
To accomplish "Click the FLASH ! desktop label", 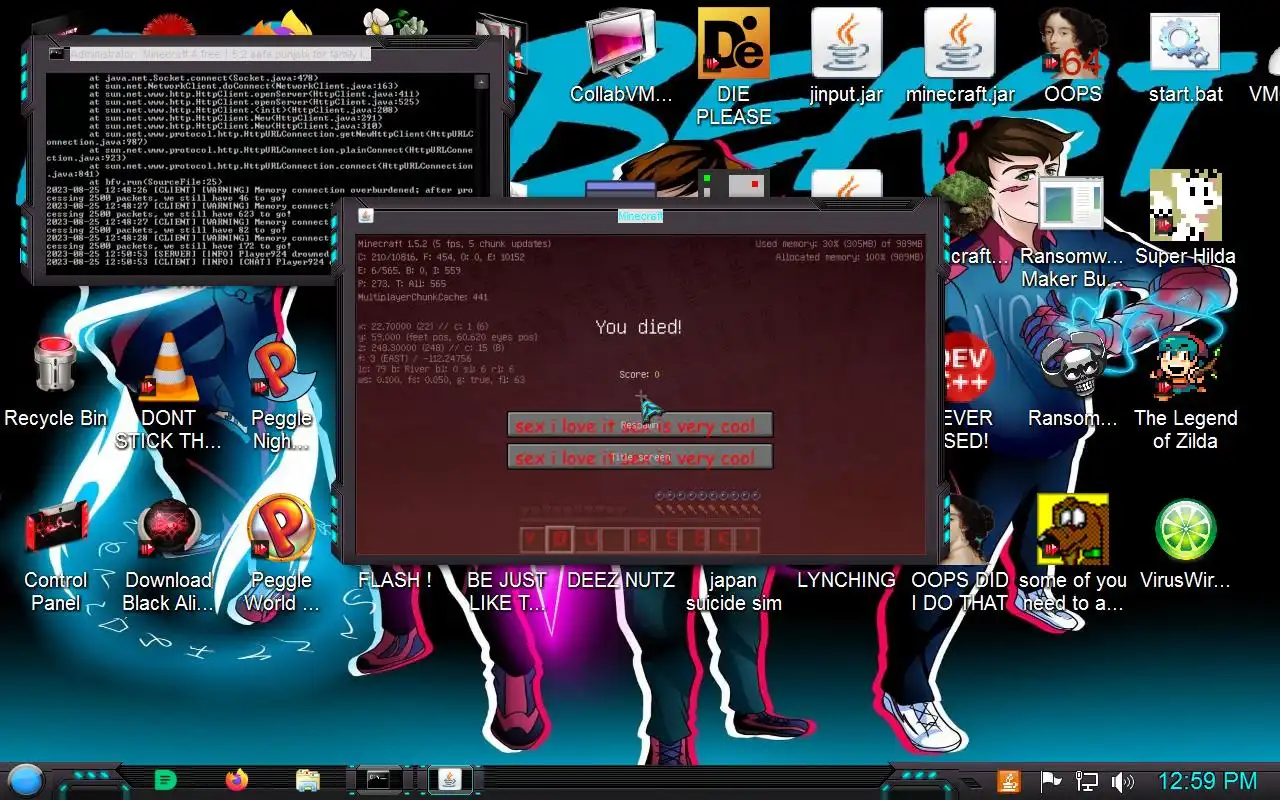I will 395,580.
